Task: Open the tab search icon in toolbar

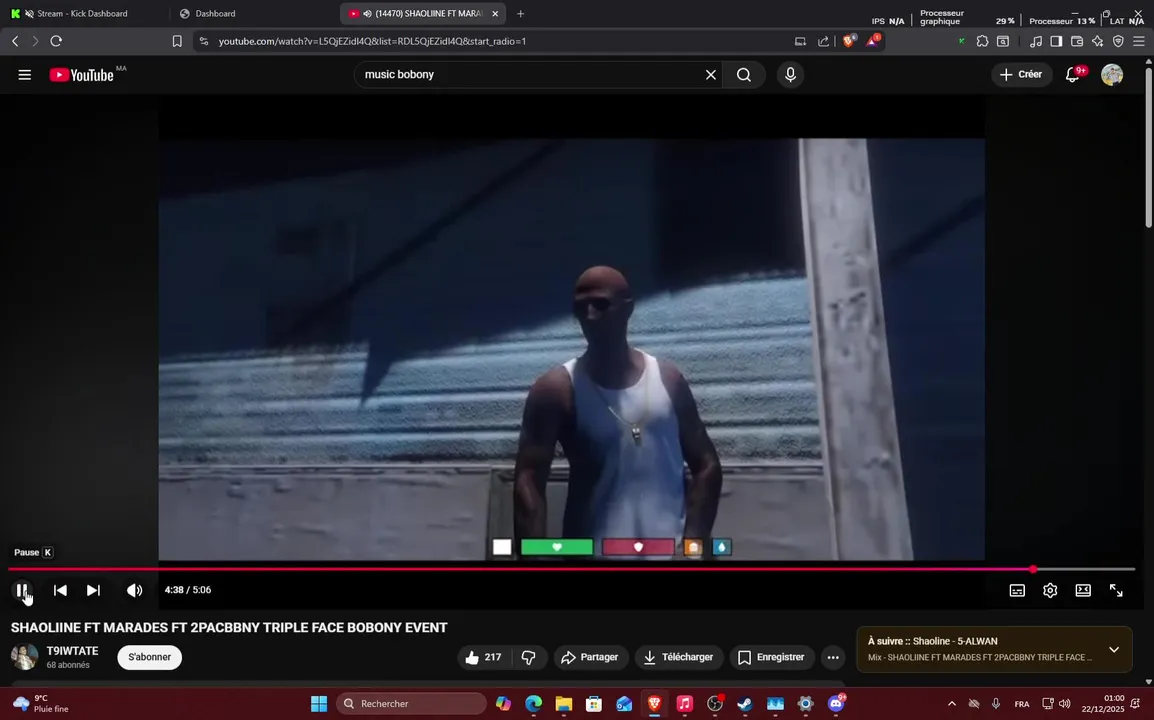Action: [1003, 41]
